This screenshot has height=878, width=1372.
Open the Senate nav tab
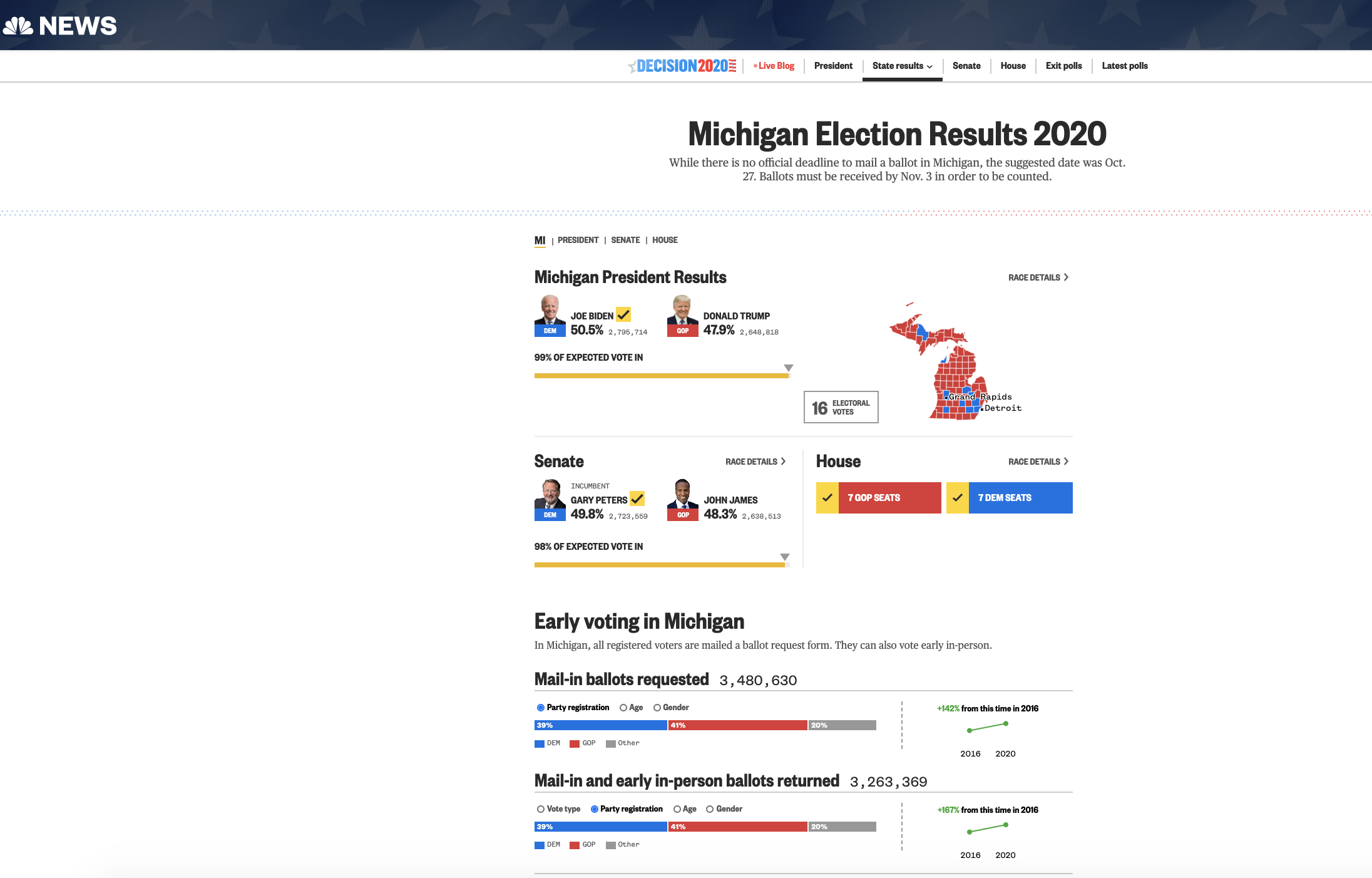(966, 66)
